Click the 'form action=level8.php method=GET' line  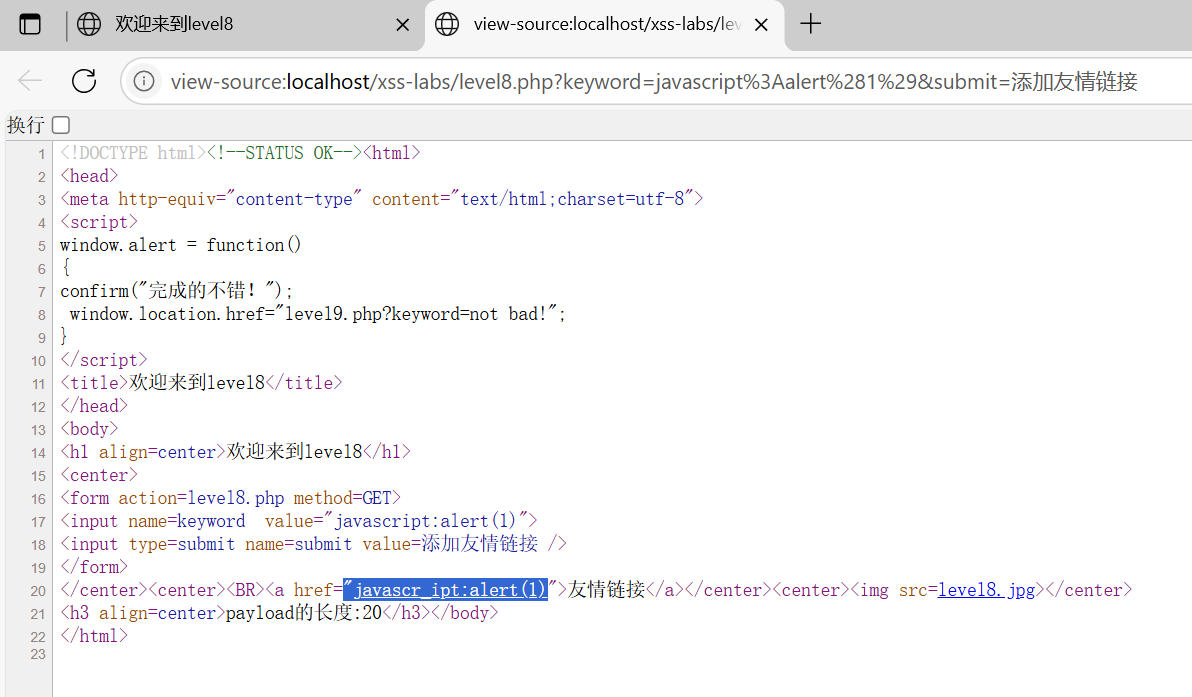pyautogui.click(x=230, y=498)
